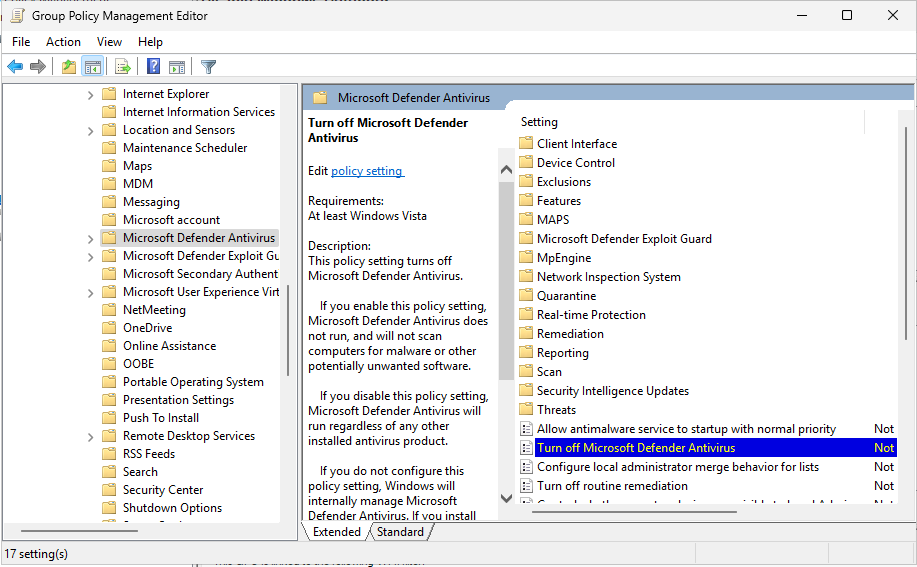Image resolution: width=917 pixels, height=567 pixels.
Task: Select Push To Install in tree
Action: point(161,417)
